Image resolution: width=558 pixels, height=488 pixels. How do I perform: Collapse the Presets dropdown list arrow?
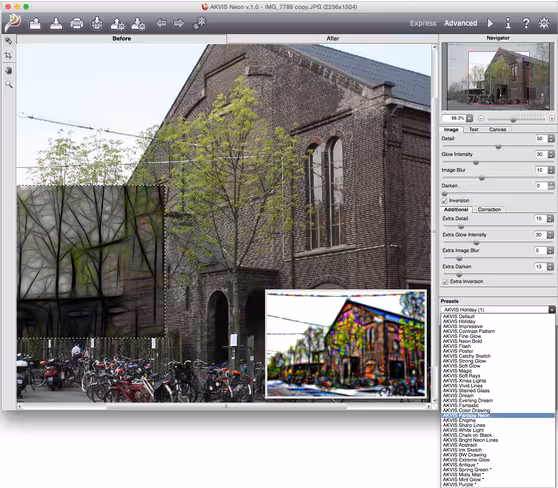[x=552, y=310]
